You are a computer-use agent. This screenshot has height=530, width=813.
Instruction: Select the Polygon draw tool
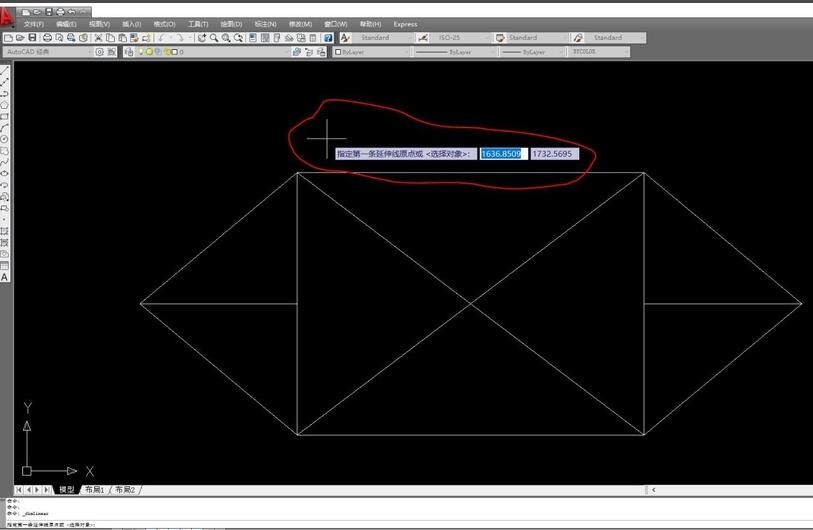coord(5,105)
